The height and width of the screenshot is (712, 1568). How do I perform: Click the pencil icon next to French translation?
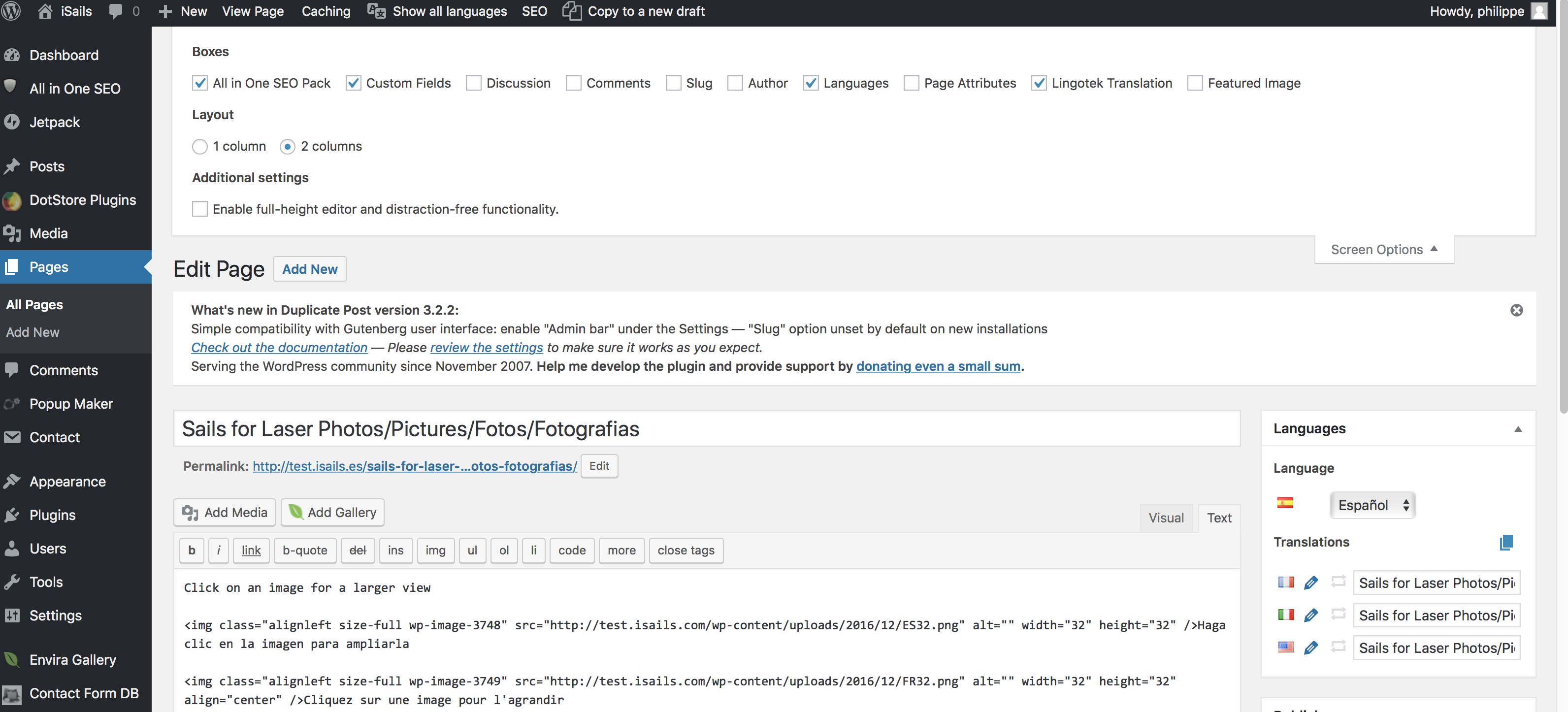pos(1310,583)
